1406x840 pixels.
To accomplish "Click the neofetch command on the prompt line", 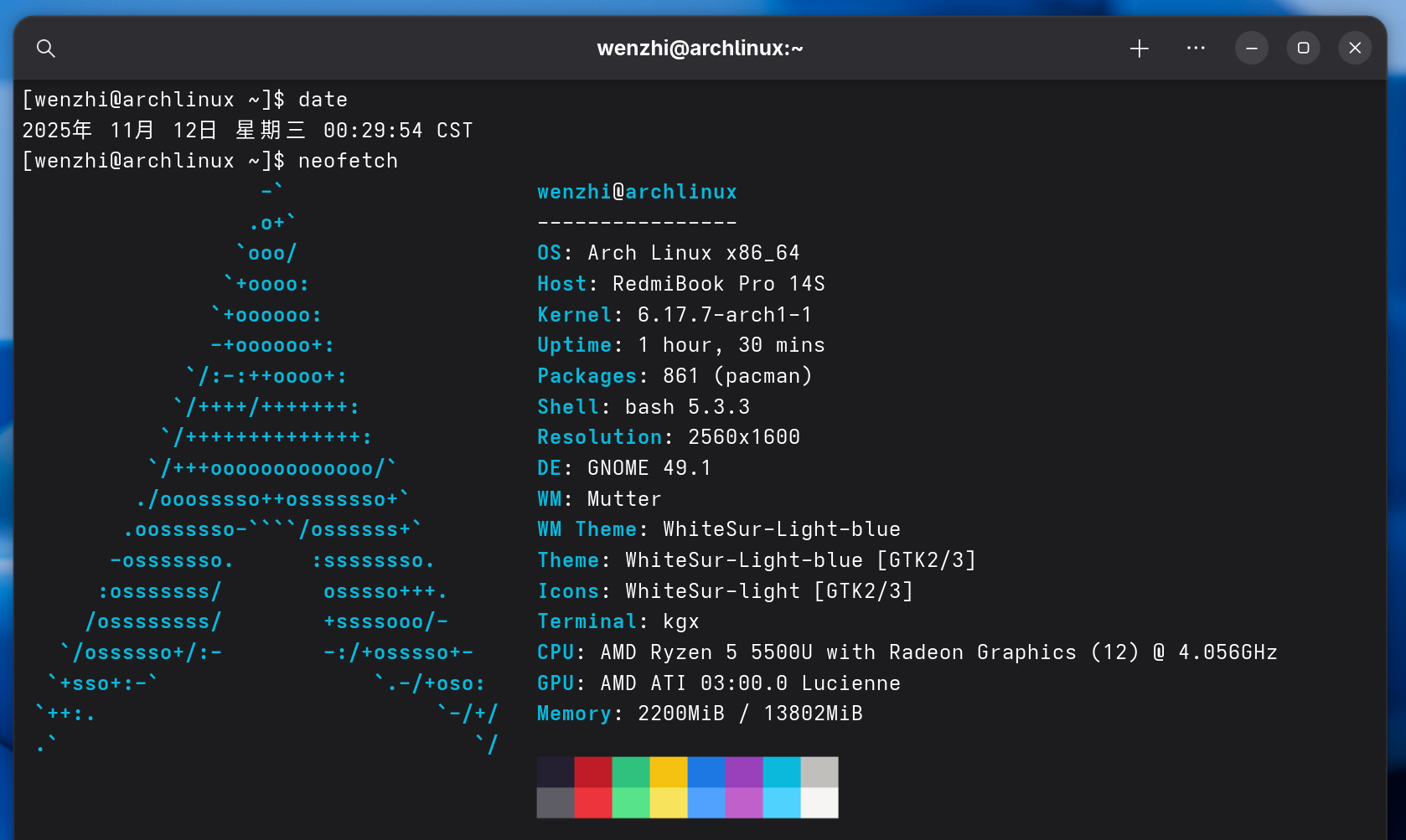I will point(348,161).
